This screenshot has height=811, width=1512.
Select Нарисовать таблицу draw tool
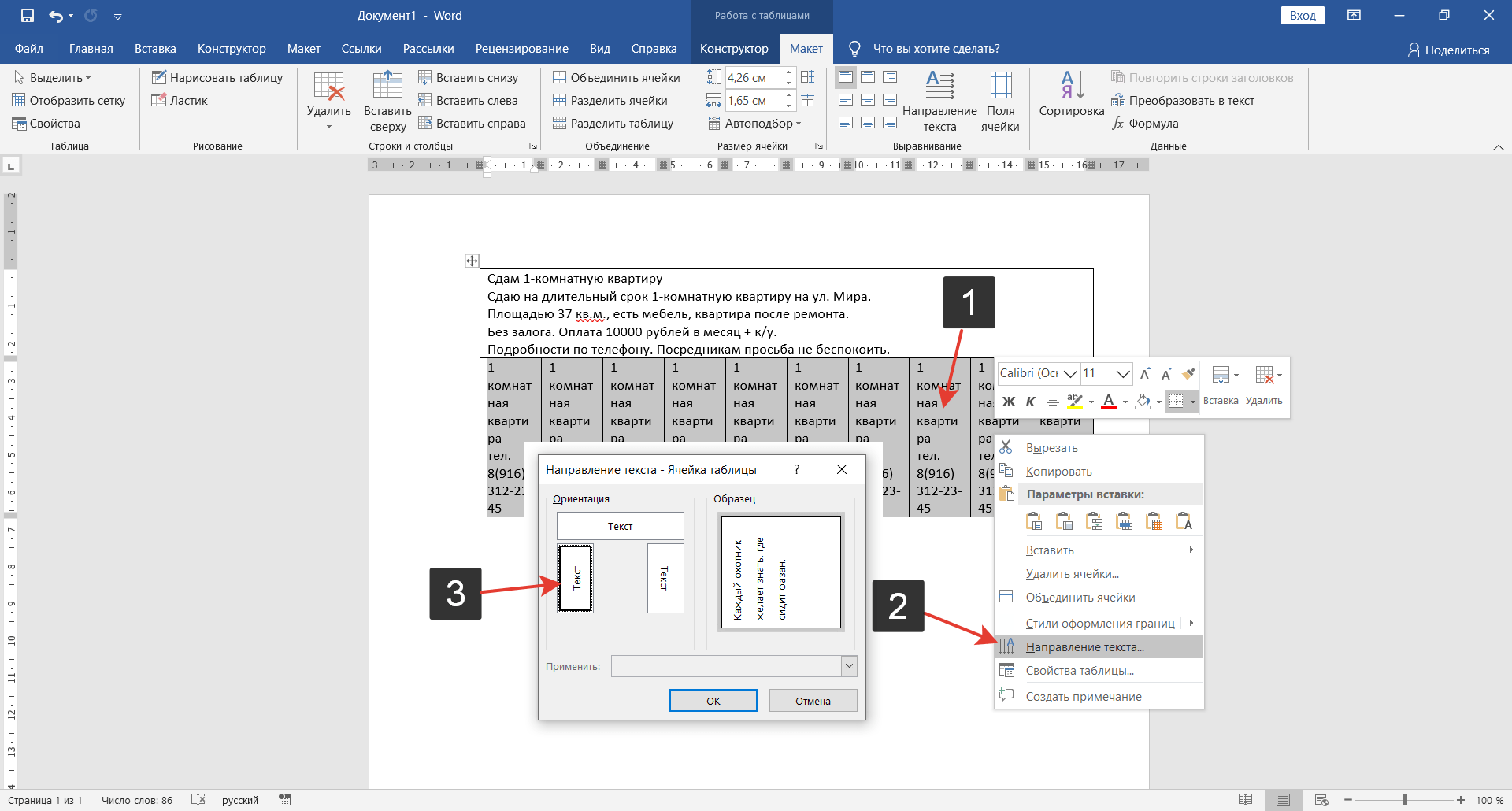[217, 77]
